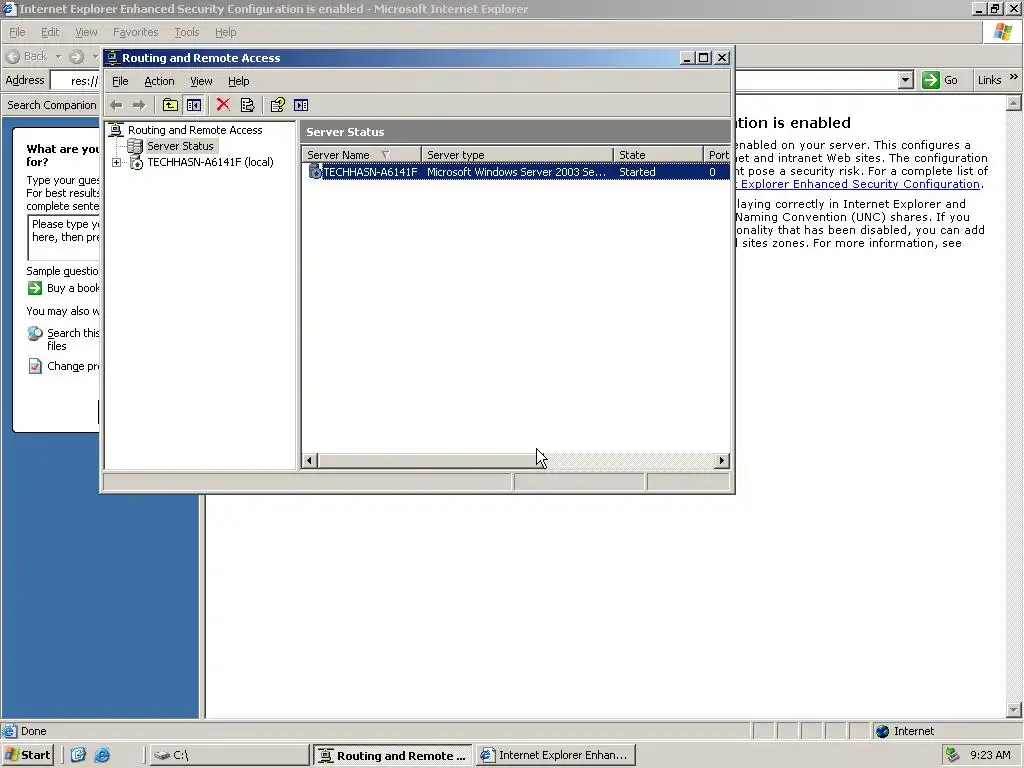1024x768 pixels.
Task: Click the green Go arrow in Internet Explorer
Action: [931, 80]
